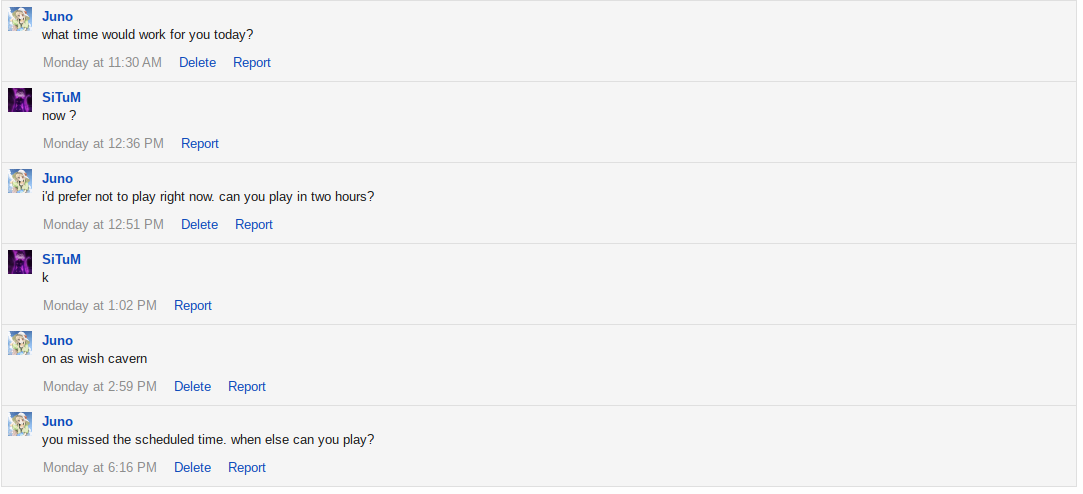
Task: Report SiTuM's "k" message at 1:02 PM
Action: 193,305
